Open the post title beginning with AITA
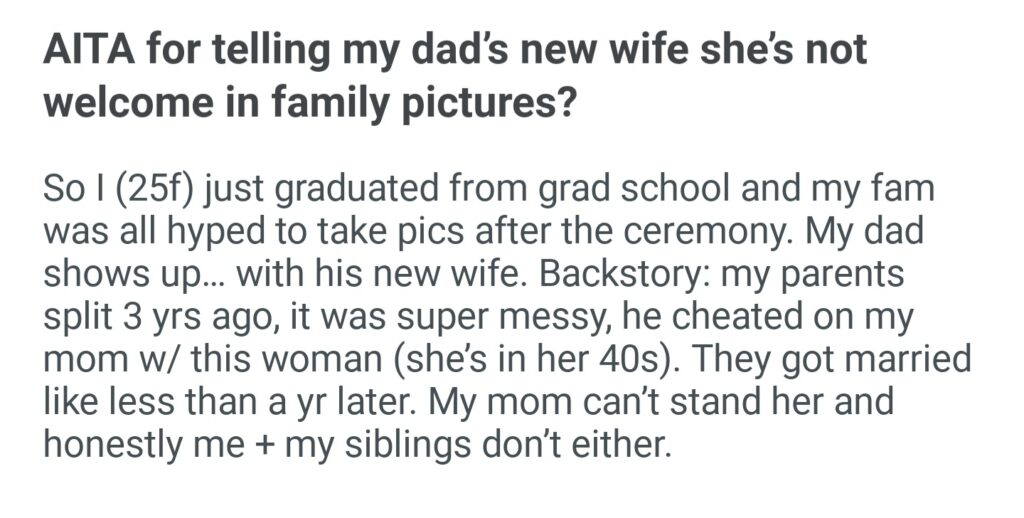This screenshot has width=1024, height=518. (x=454, y=50)
